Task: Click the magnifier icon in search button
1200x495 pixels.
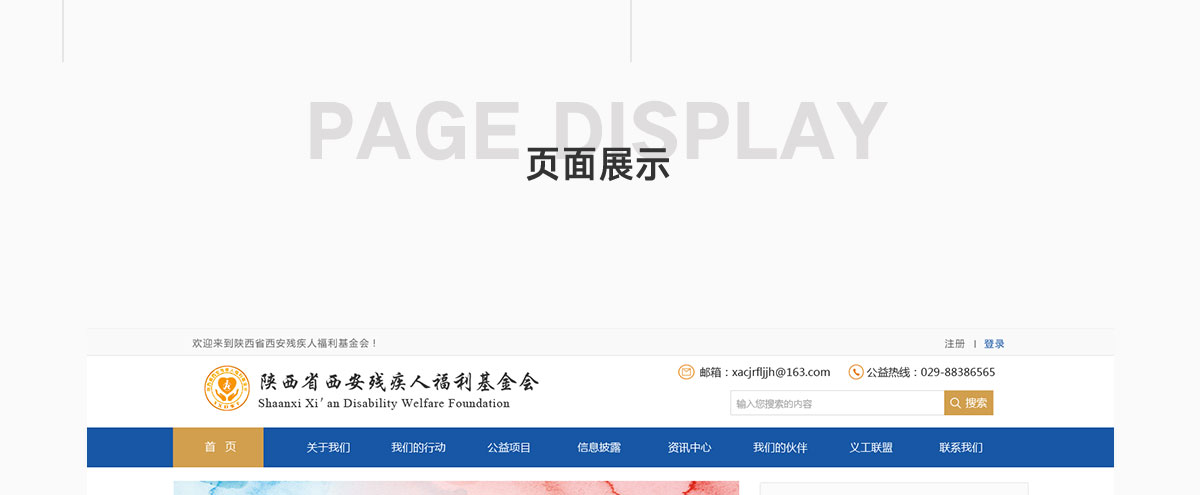Action: coord(955,403)
